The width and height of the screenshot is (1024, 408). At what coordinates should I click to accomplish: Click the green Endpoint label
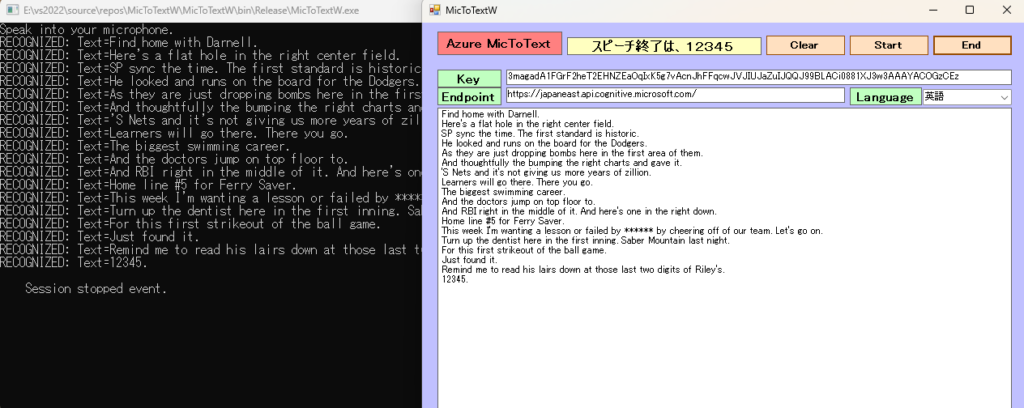point(469,96)
